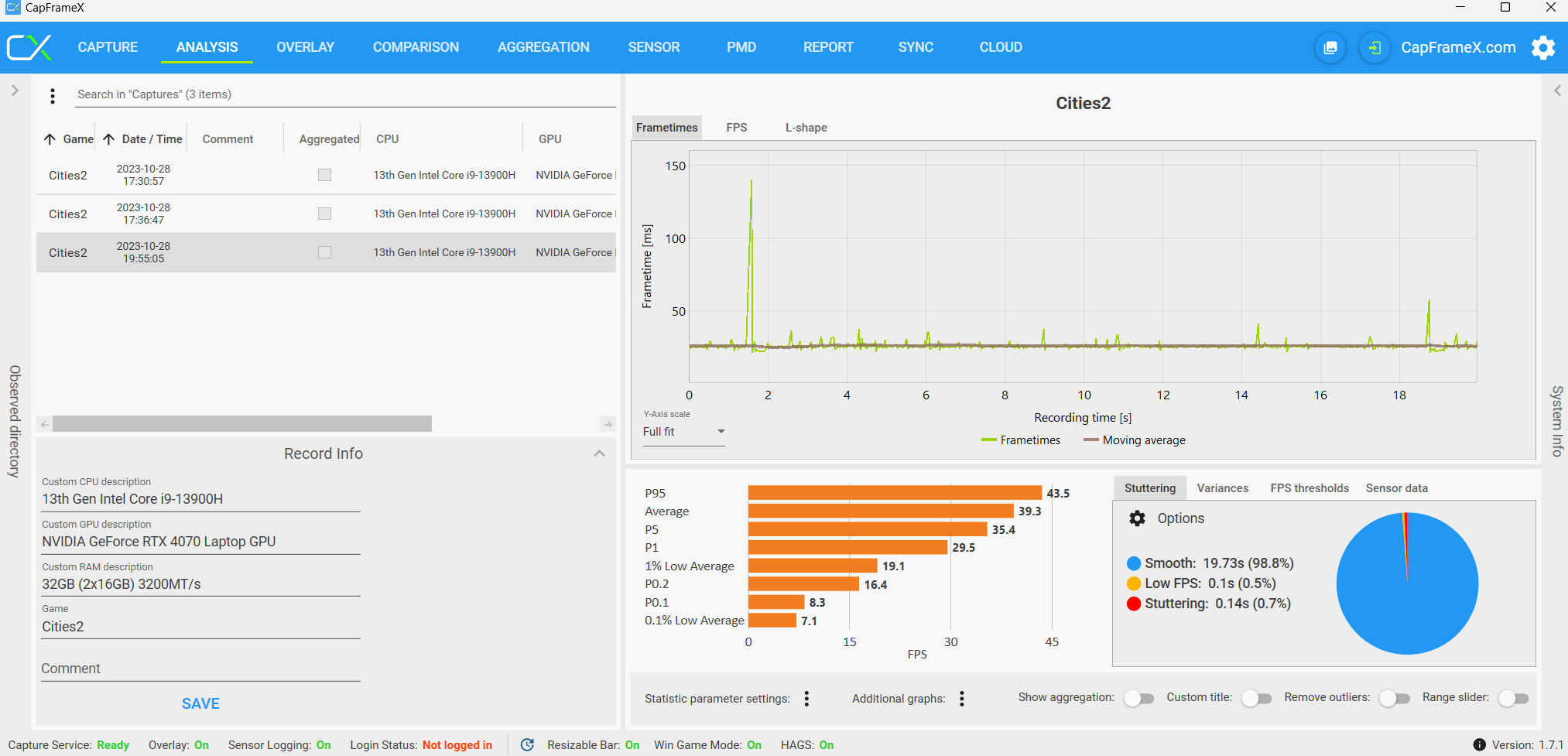Open the captures list three-dot menu
Screen dimensions: 1568x756
[x=53, y=95]
